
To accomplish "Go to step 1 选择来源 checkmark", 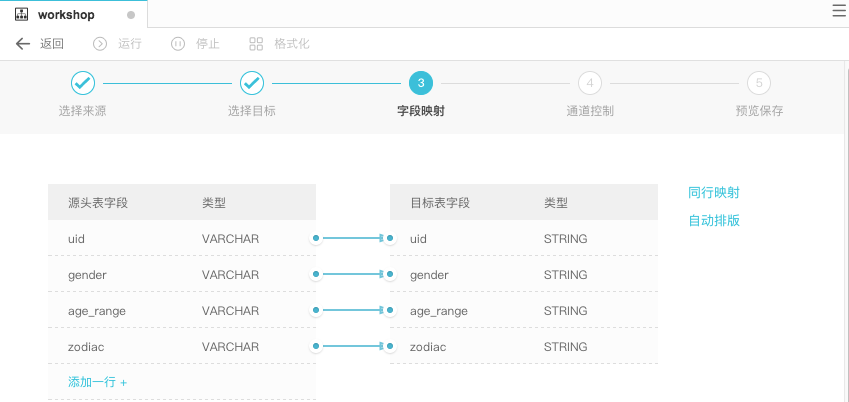I will click(x=83, y=83).
